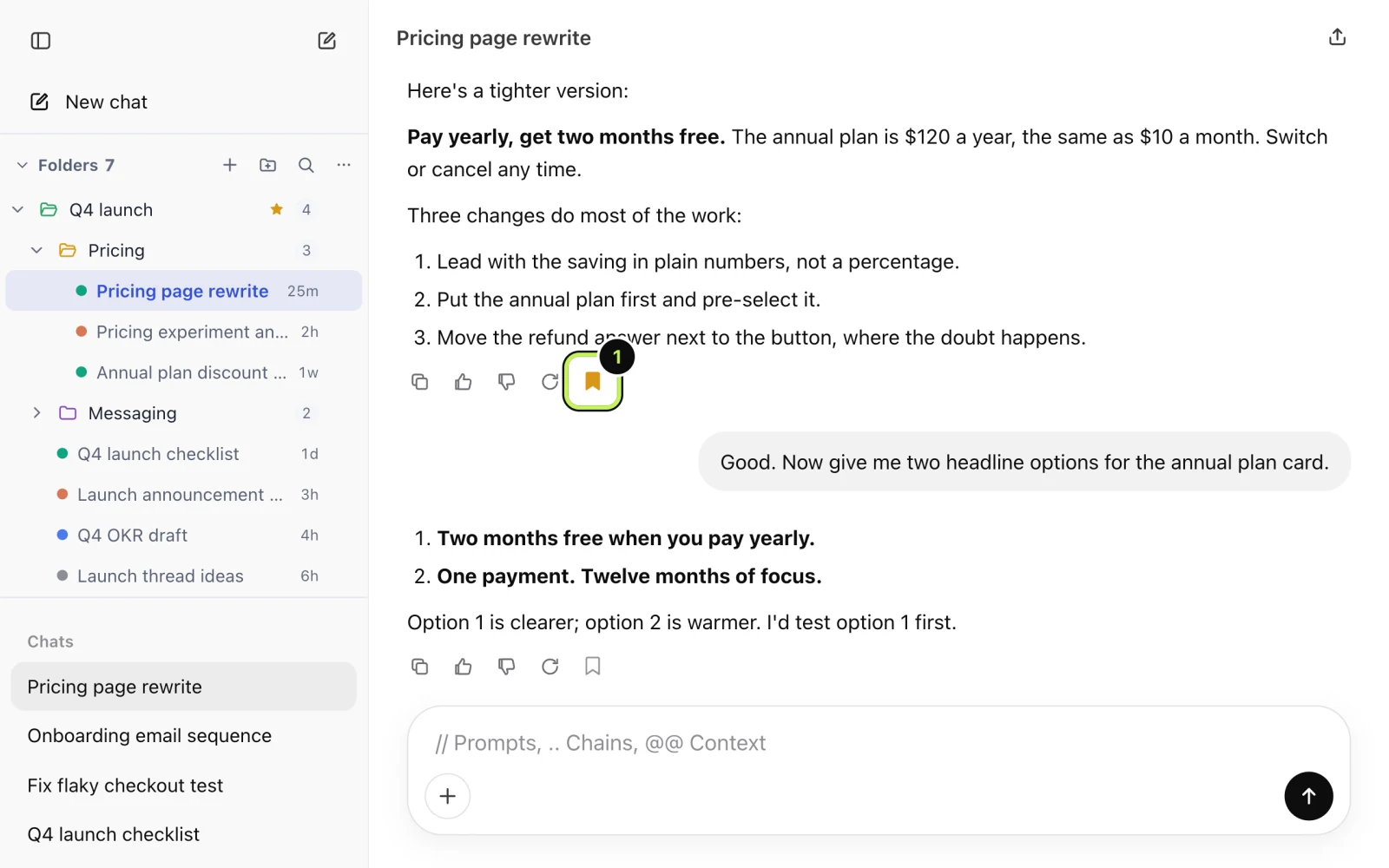Click the Messaging folder label
The width and height of the screenshot is (1389, 868).
[133, 413]
